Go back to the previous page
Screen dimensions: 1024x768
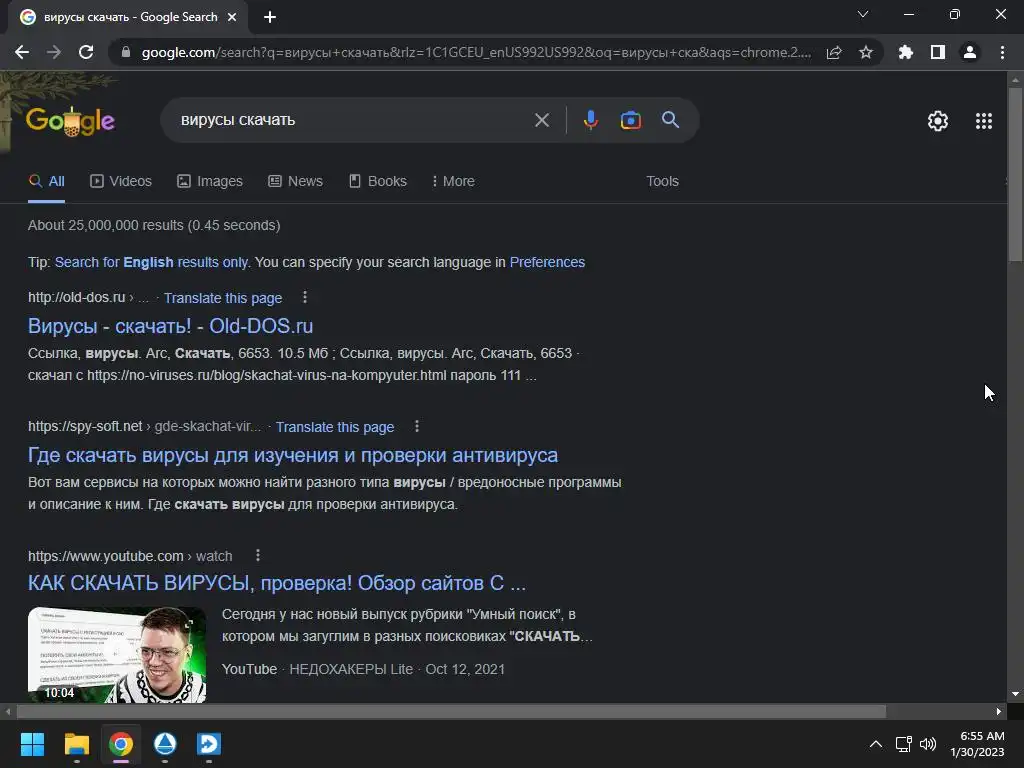pyautogui.click(x=22, y=52)
